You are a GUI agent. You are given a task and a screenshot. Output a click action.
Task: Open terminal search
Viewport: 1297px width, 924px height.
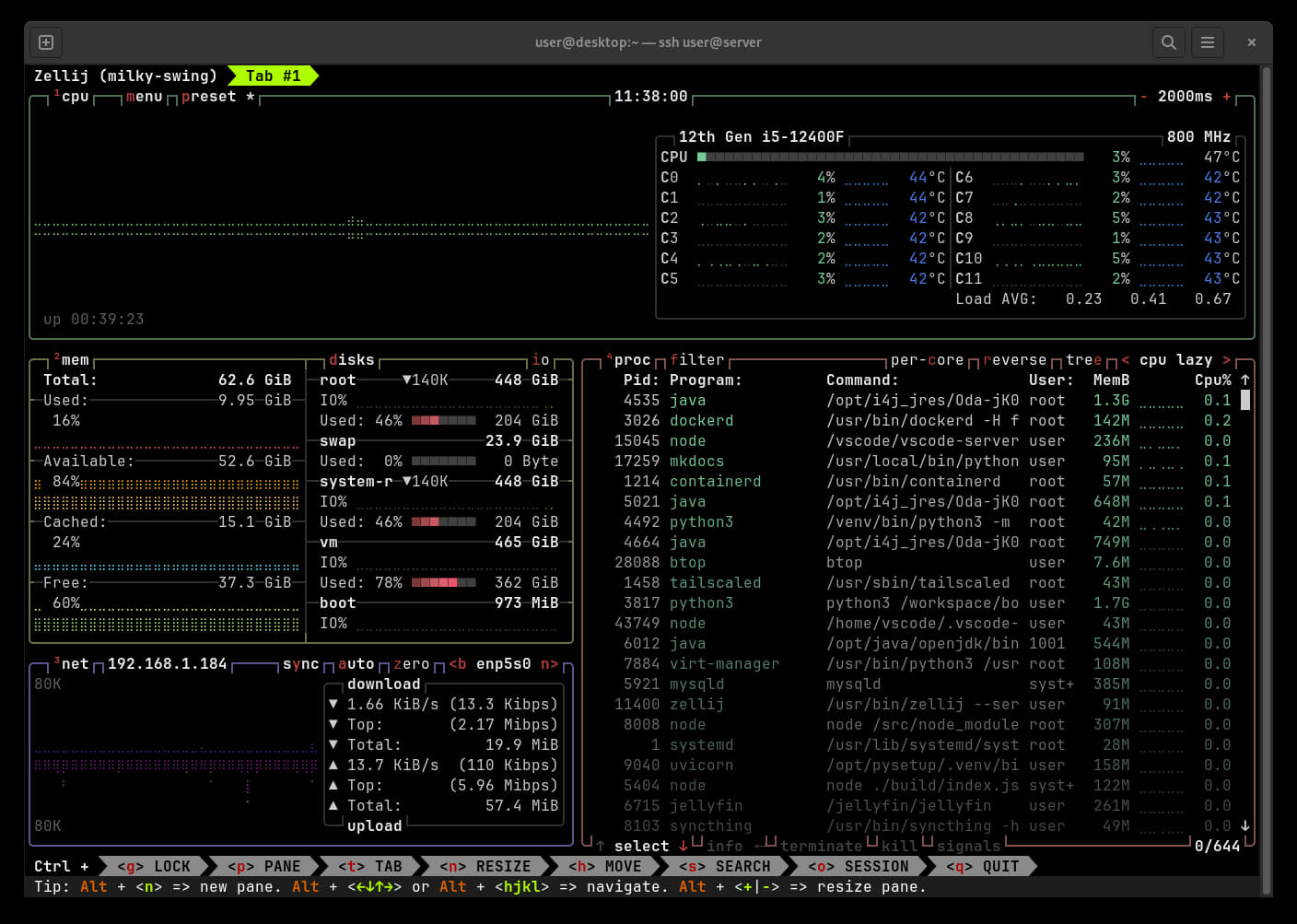pos(1168,42)
